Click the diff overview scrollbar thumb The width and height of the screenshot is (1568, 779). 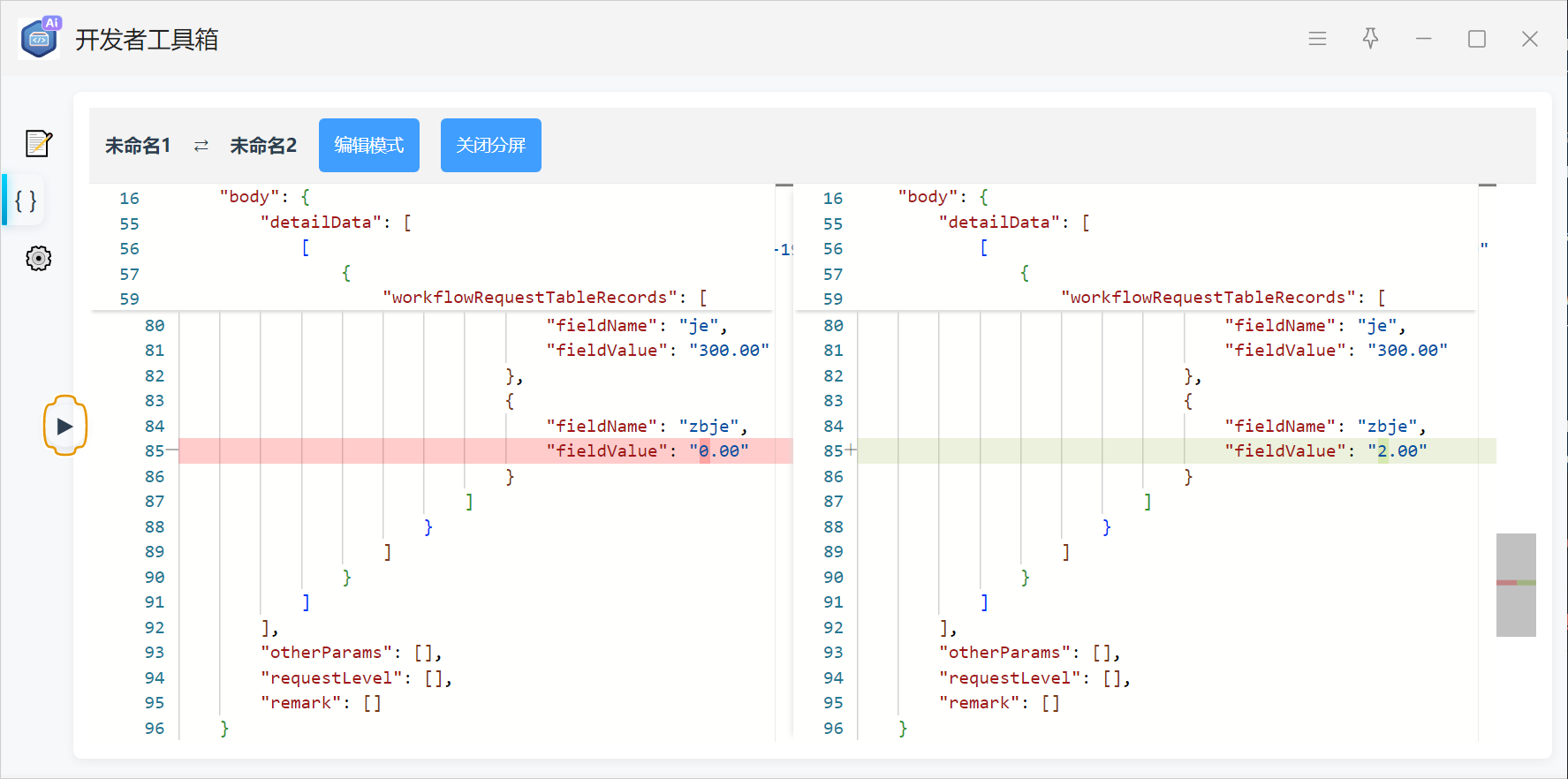tap(1516, 585)
